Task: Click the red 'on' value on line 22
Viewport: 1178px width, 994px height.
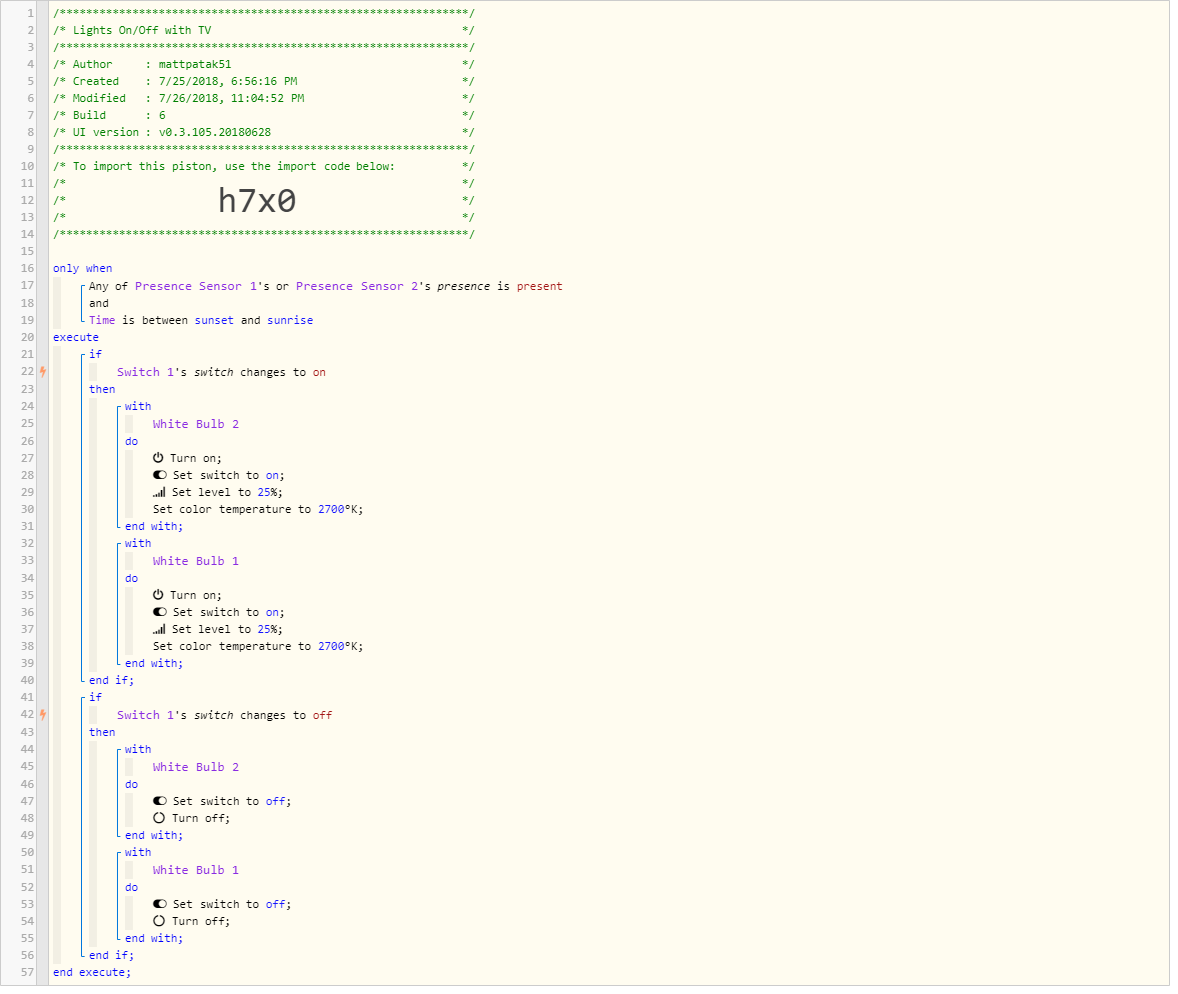Action: (319, 372)
